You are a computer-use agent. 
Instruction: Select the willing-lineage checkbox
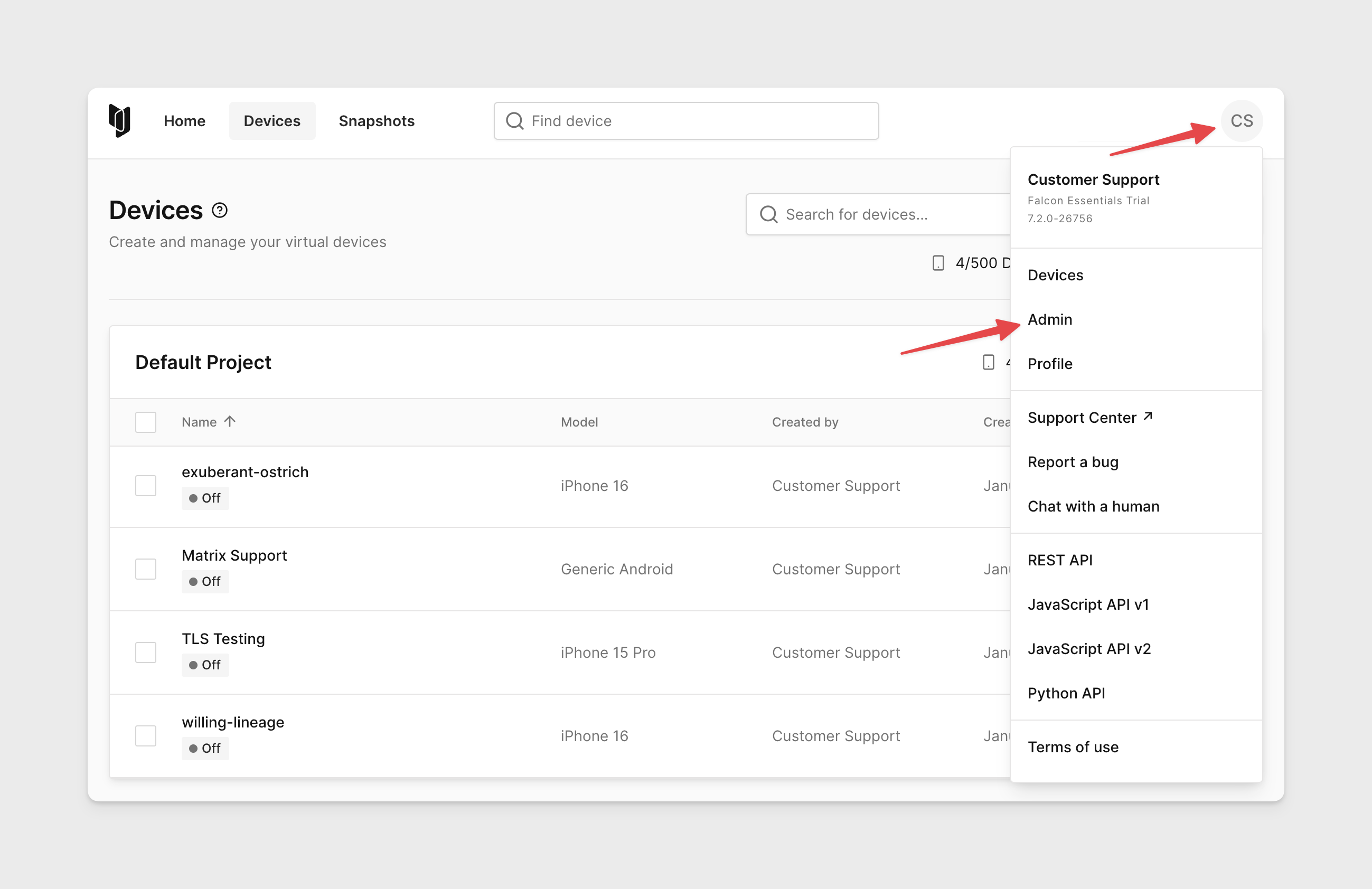pyautogui.click(x=145, y=736)
